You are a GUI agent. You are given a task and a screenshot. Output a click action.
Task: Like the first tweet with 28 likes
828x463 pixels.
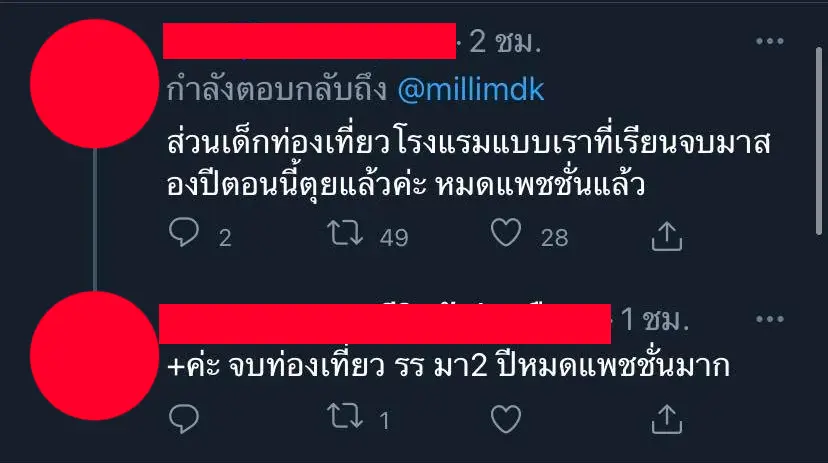pos(506,233)
